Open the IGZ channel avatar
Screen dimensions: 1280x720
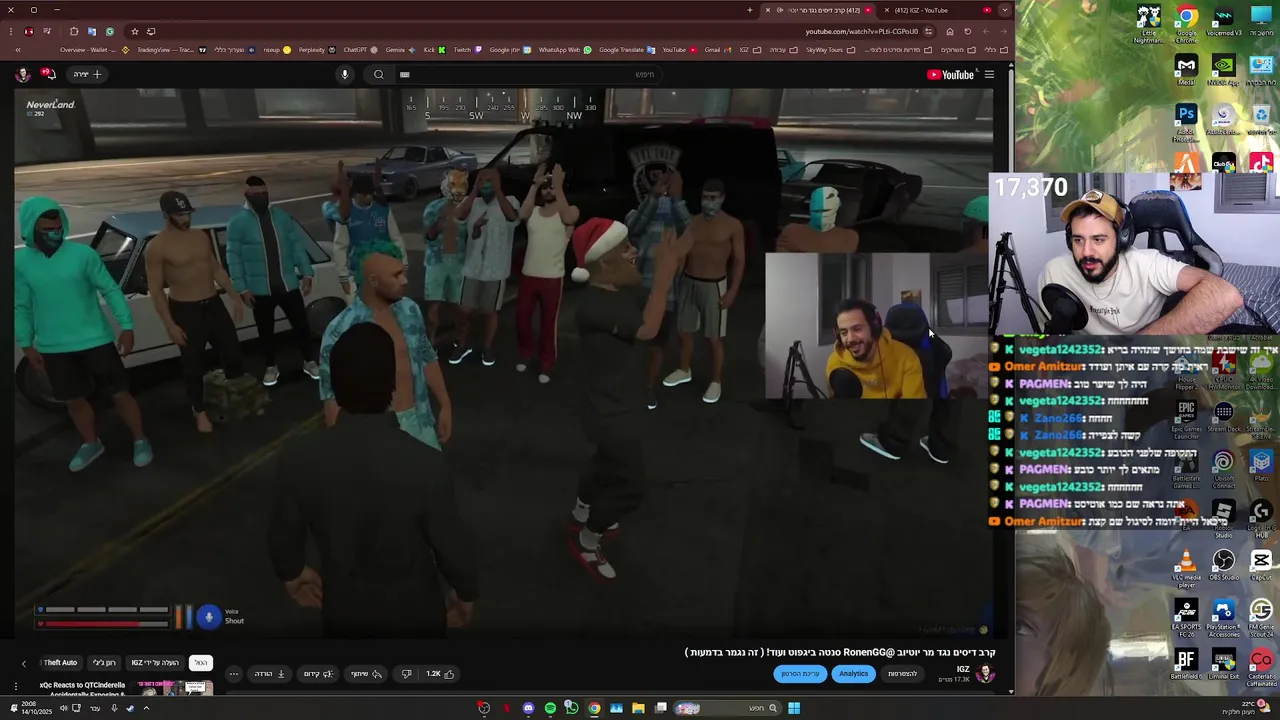click(x=986, y=673)
